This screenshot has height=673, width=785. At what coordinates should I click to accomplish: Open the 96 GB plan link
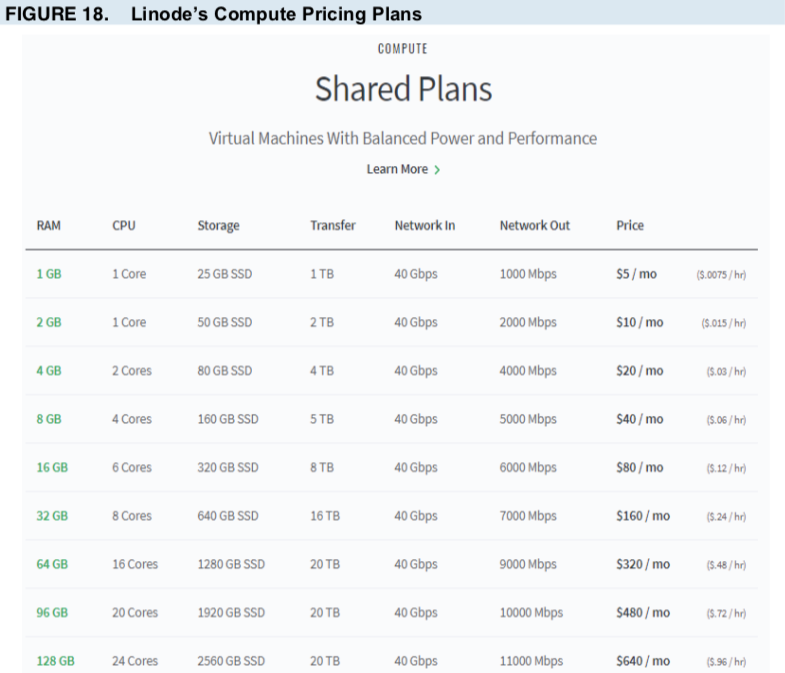point(52,612)
